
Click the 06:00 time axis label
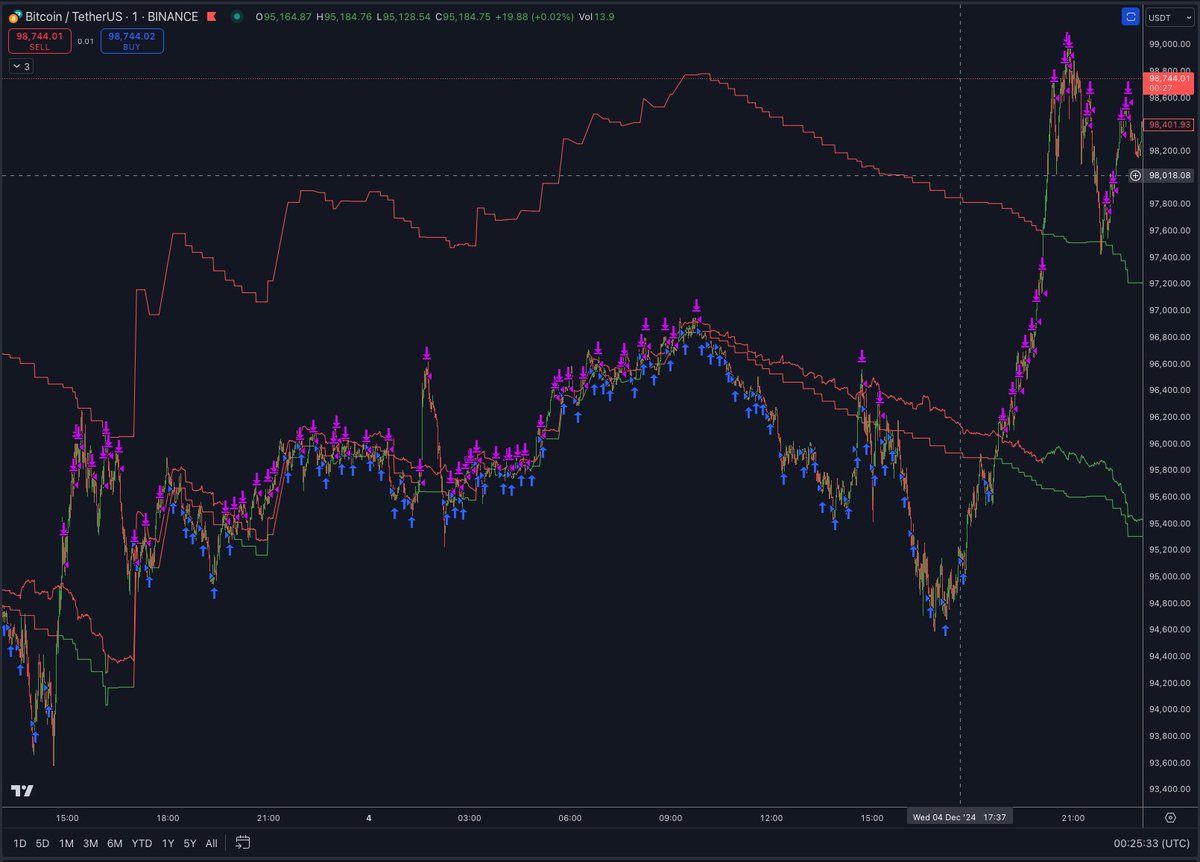click(570, 817)
